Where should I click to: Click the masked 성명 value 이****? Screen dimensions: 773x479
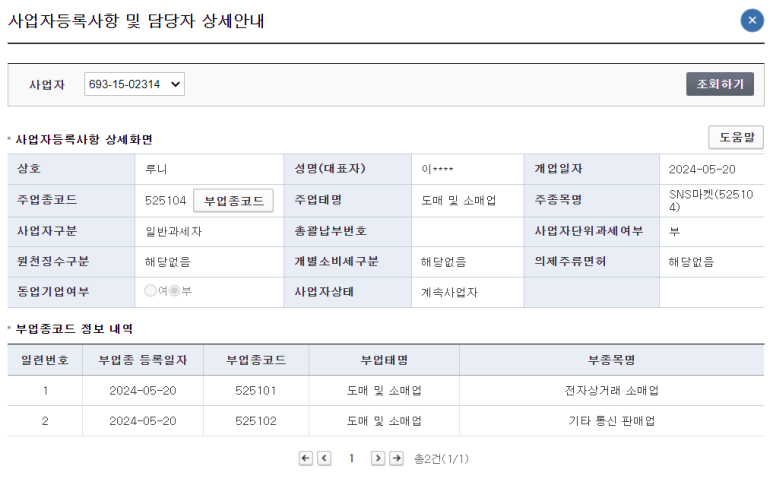coord(437,170)
